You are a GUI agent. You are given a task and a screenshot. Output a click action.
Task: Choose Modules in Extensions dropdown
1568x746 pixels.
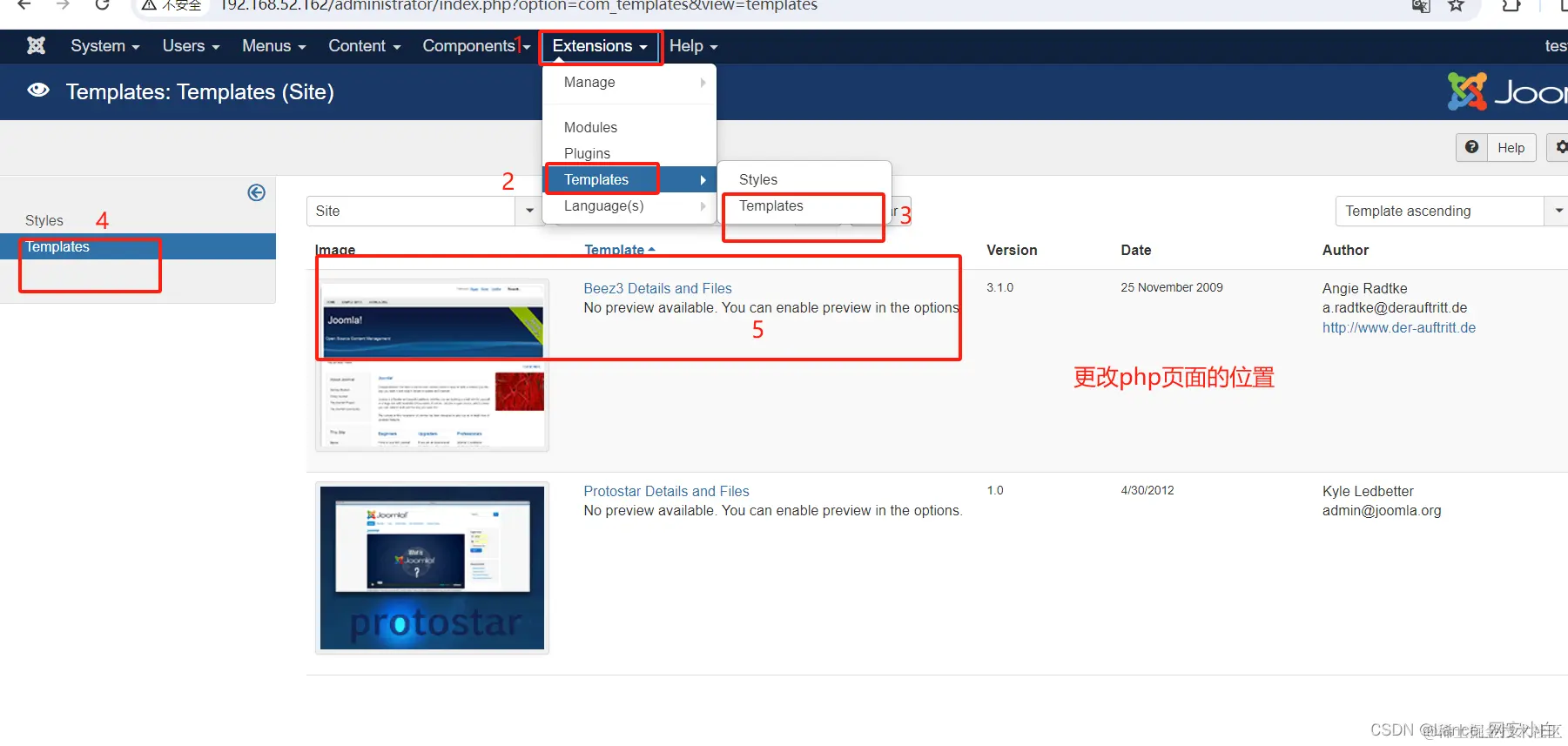tap(629, 127)
